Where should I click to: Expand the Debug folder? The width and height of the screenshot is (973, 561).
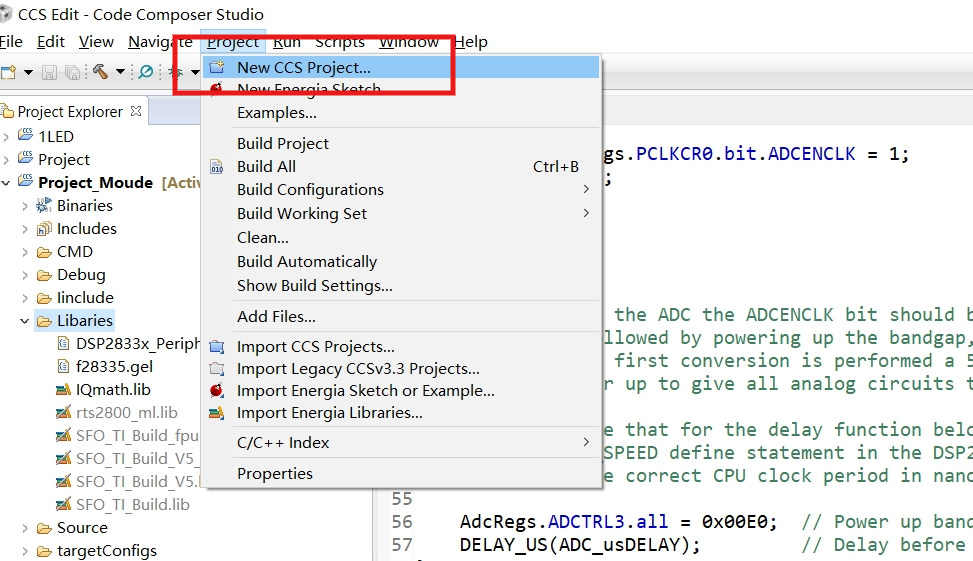25,275
